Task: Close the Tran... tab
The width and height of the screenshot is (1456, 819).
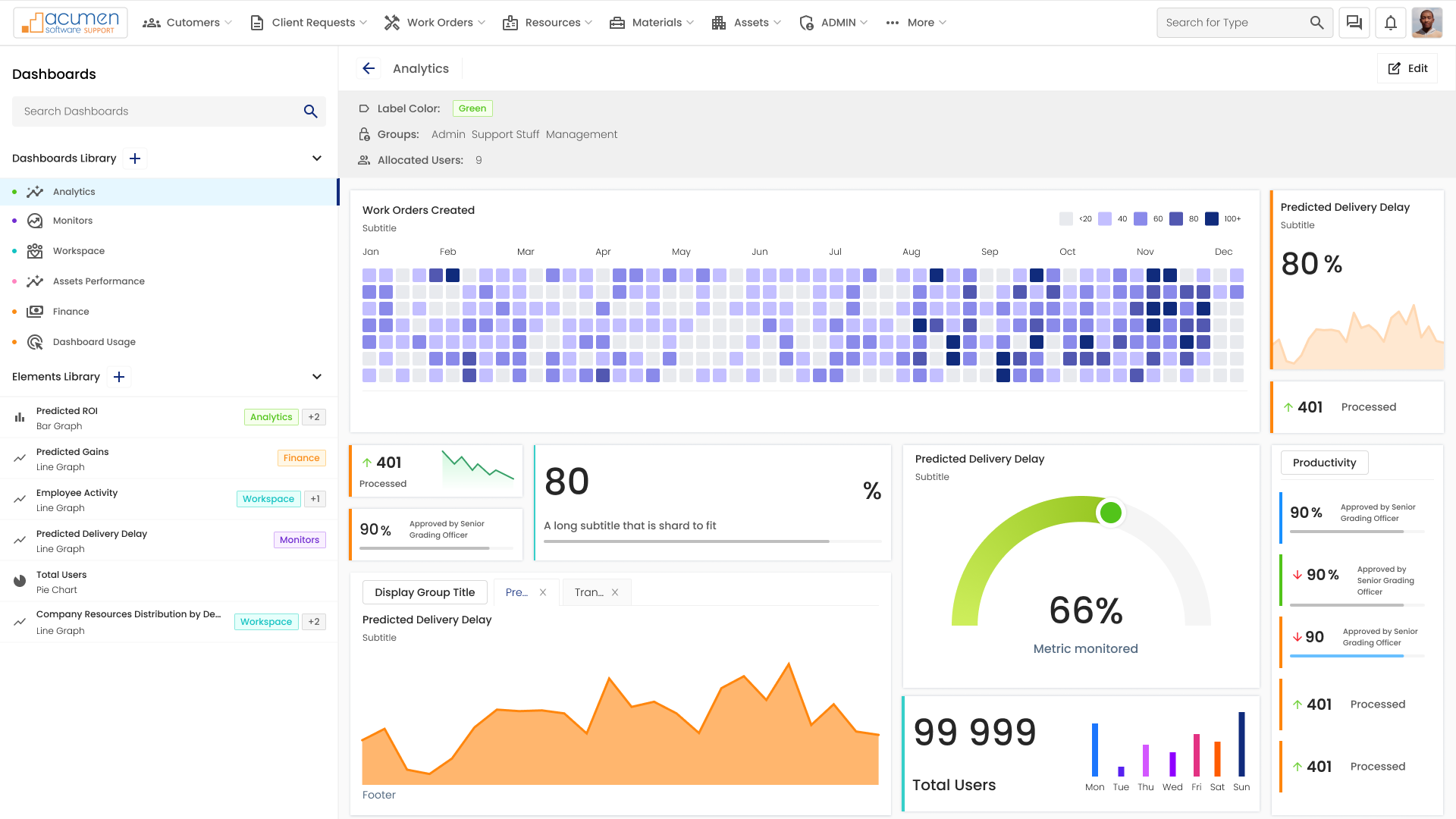Action: [615, 592]
